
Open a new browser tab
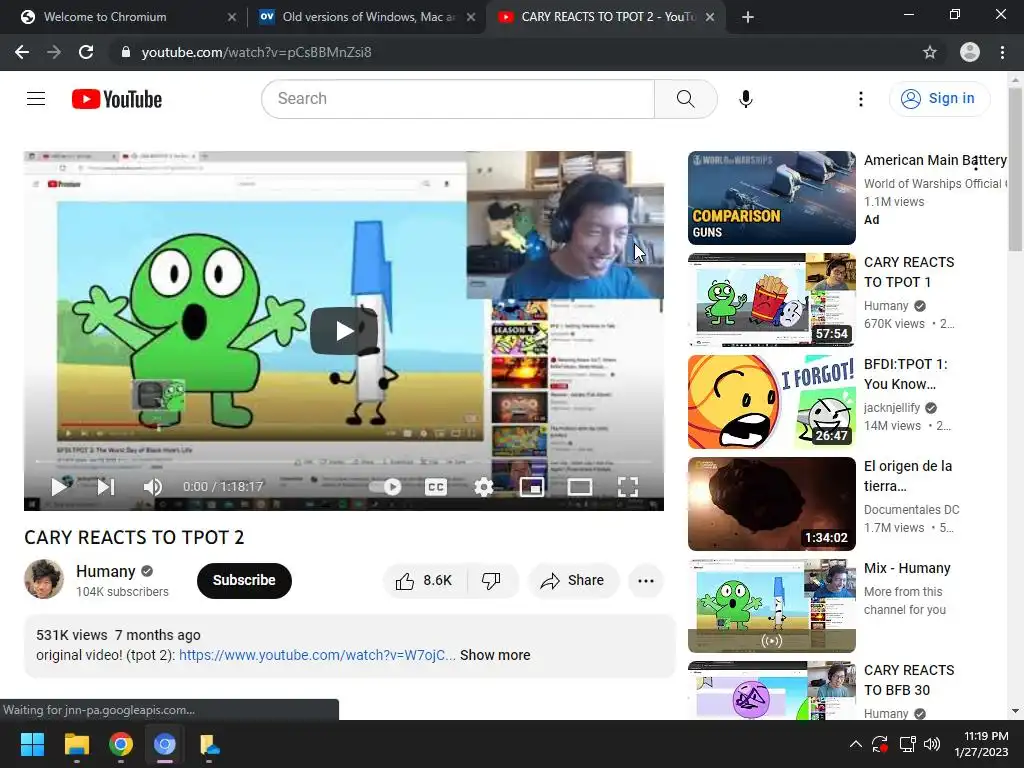748,17
